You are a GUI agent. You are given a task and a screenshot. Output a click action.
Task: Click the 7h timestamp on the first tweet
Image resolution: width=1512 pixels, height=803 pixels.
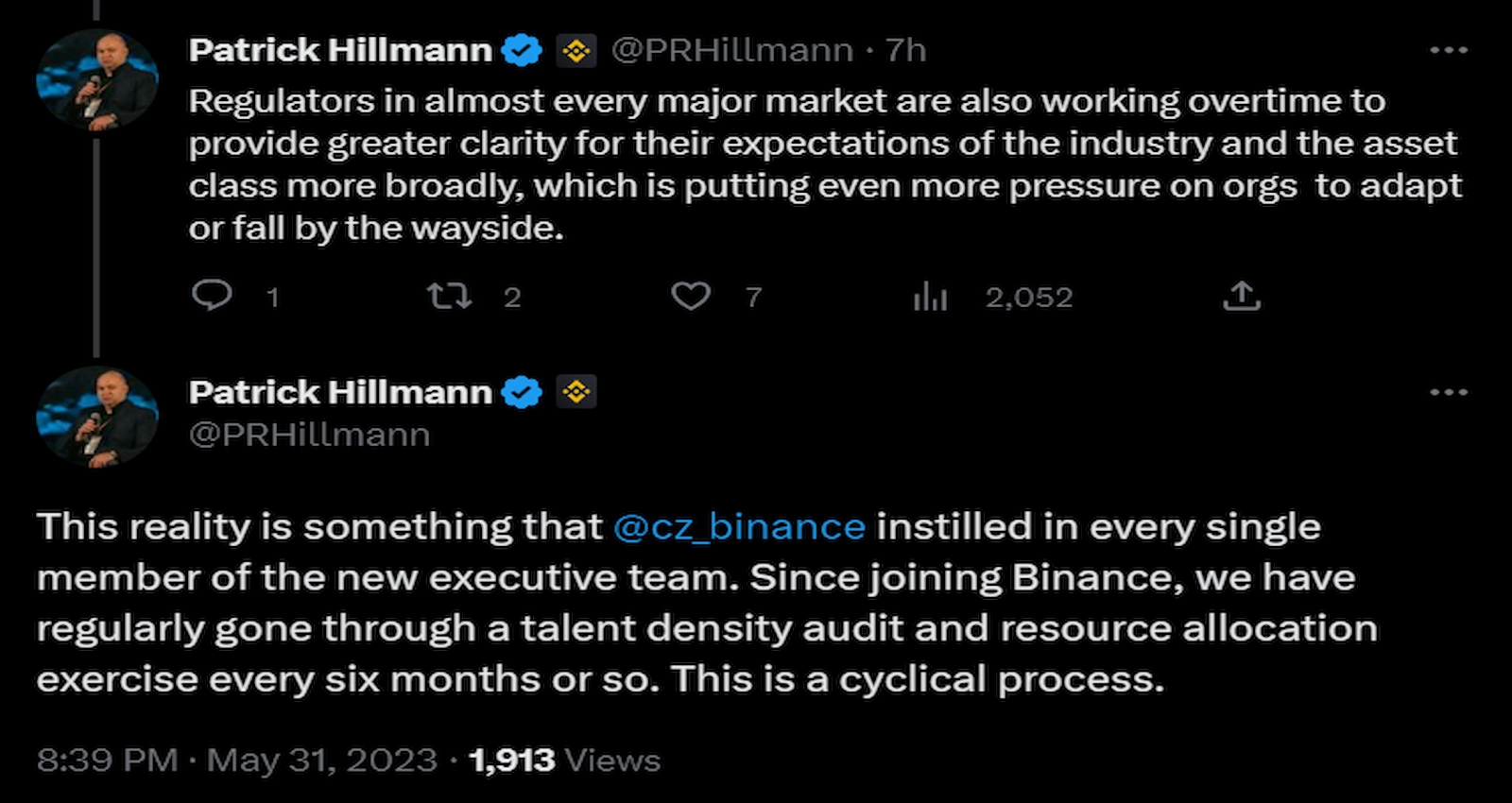[902, 49]
